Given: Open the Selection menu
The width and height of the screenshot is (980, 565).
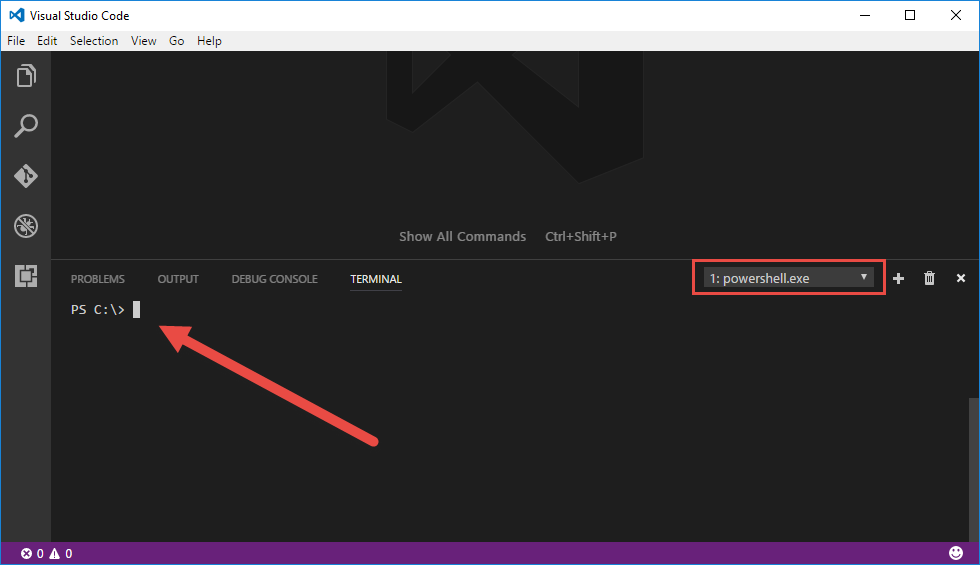Looking at the screenshot, I should [94, 41].
